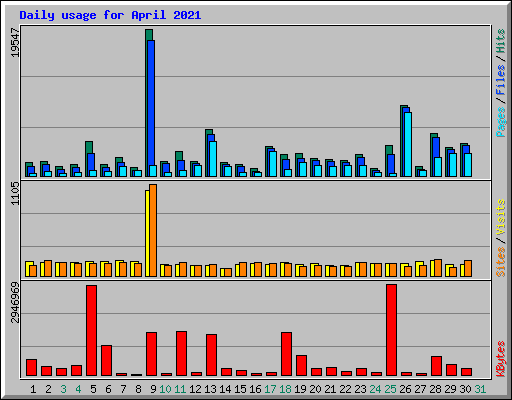This screenshot has height=400, width=512.
Task: Click the 'Daily usage for April 2021' title
Action: point(110,15)
